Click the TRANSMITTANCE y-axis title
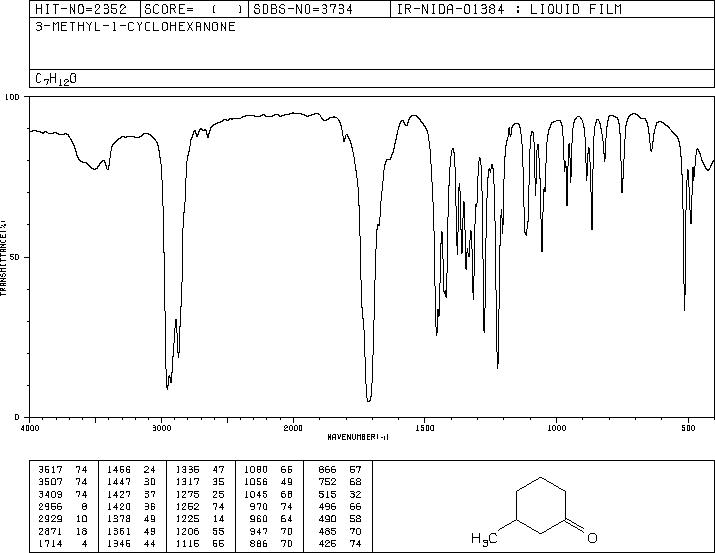This screenshot has width=715, height=553. (x=3, y=258)
